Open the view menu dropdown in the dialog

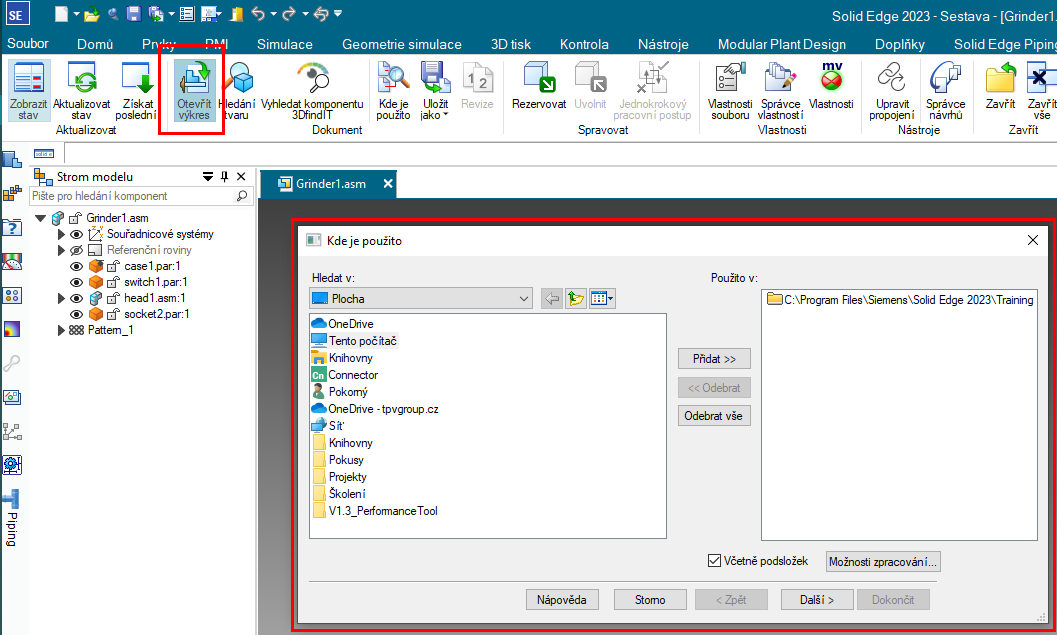tap(602, 299)
